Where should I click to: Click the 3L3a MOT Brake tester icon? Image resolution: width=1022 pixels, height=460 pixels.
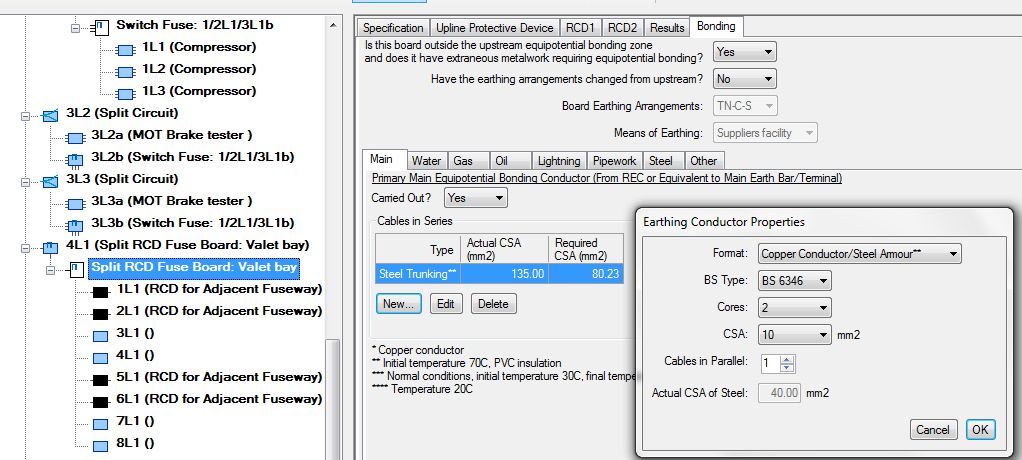(76, 203)
